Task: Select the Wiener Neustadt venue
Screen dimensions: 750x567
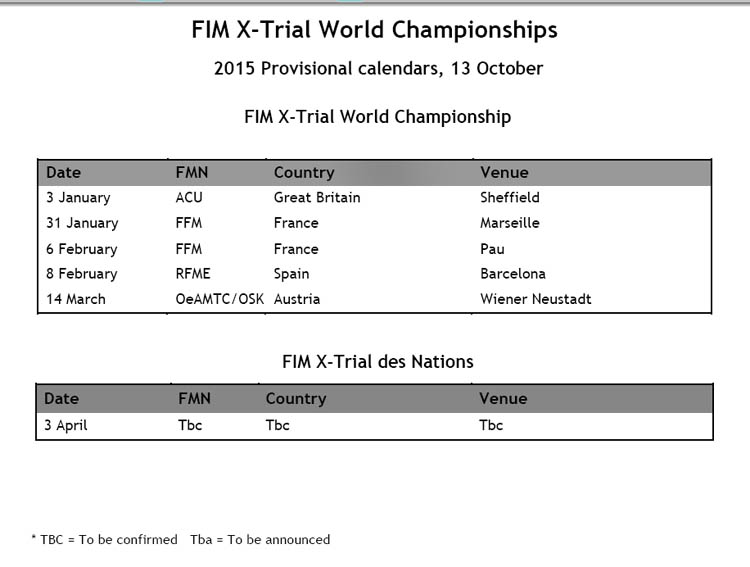Action: [536, 299]
